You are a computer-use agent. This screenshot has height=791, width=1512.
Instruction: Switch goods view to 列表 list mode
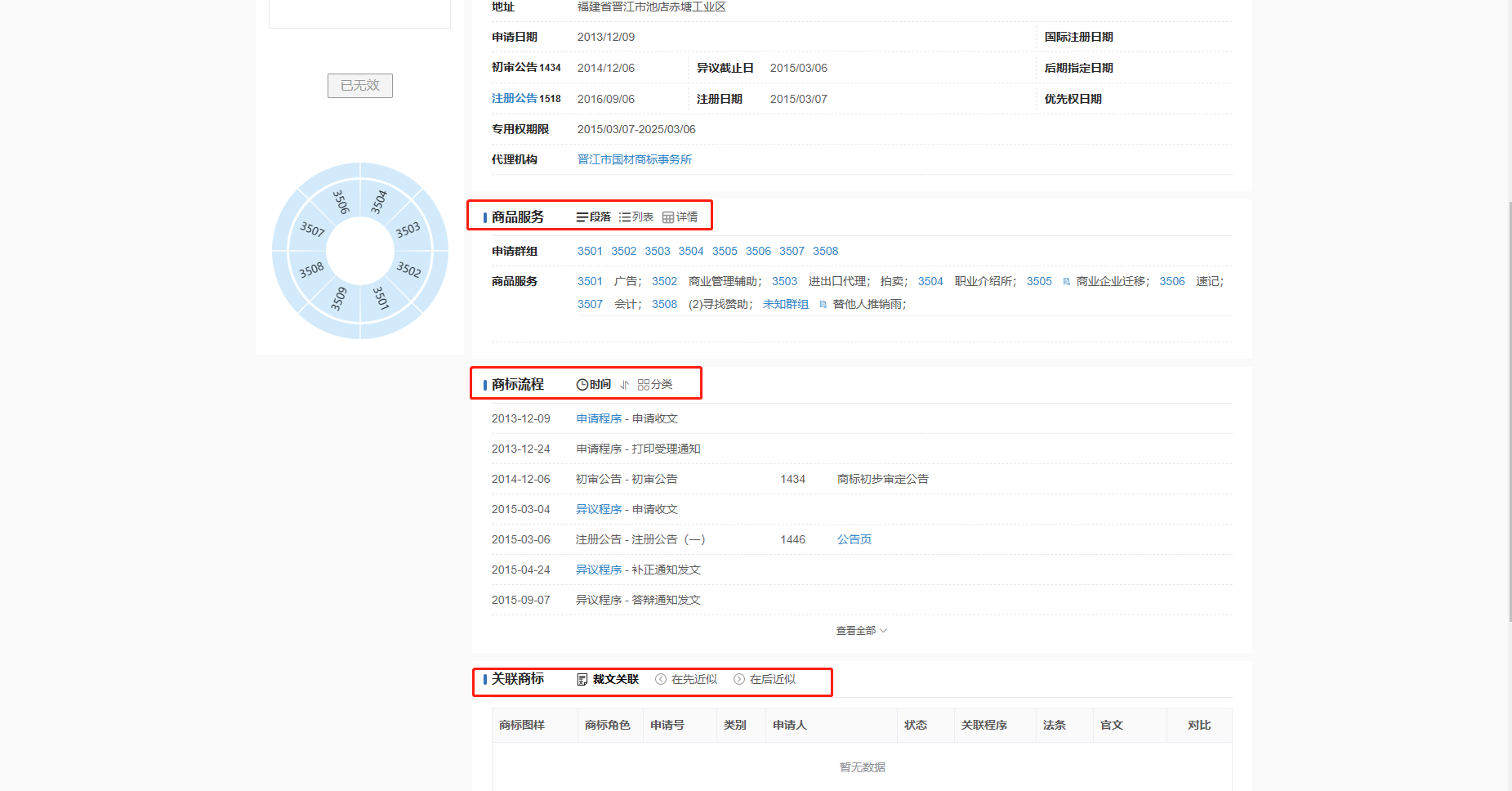pos(636,217)
